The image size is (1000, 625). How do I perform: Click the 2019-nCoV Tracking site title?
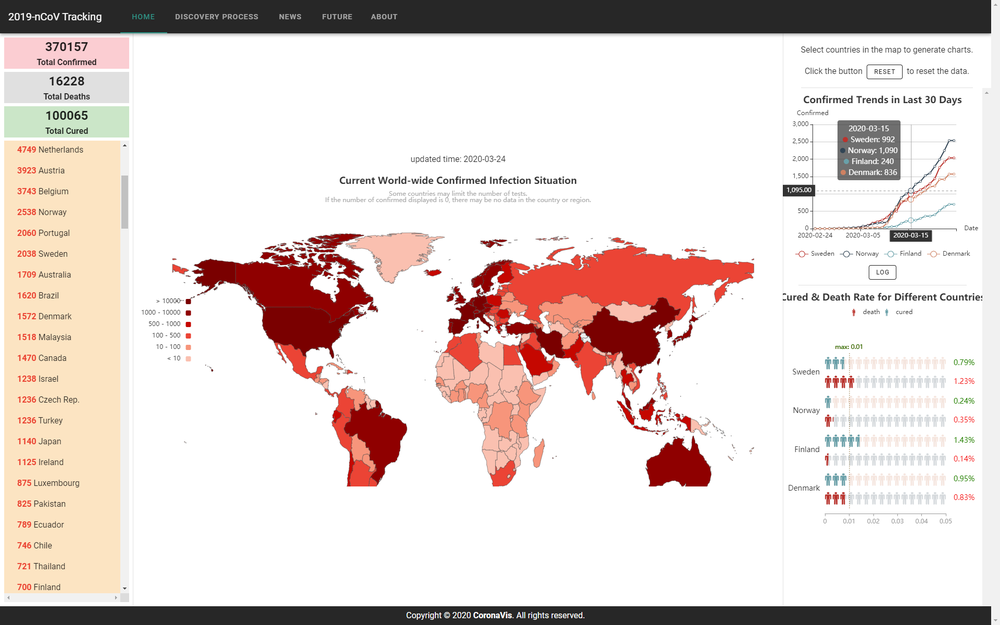pos(55,17)
